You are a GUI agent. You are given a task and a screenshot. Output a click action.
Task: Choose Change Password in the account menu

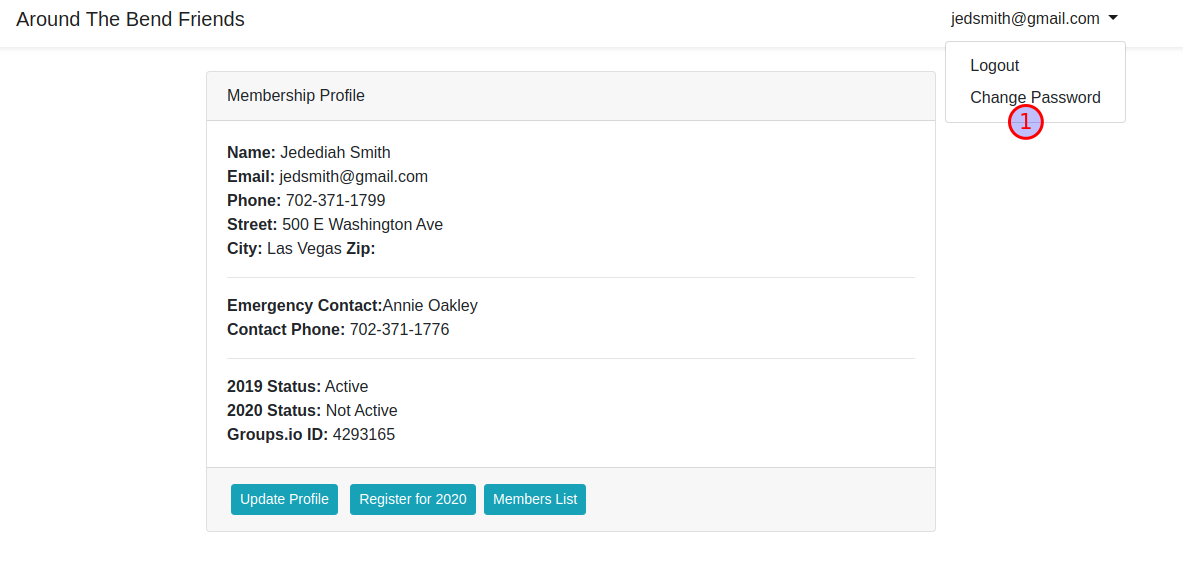[x=1035, y=97]
